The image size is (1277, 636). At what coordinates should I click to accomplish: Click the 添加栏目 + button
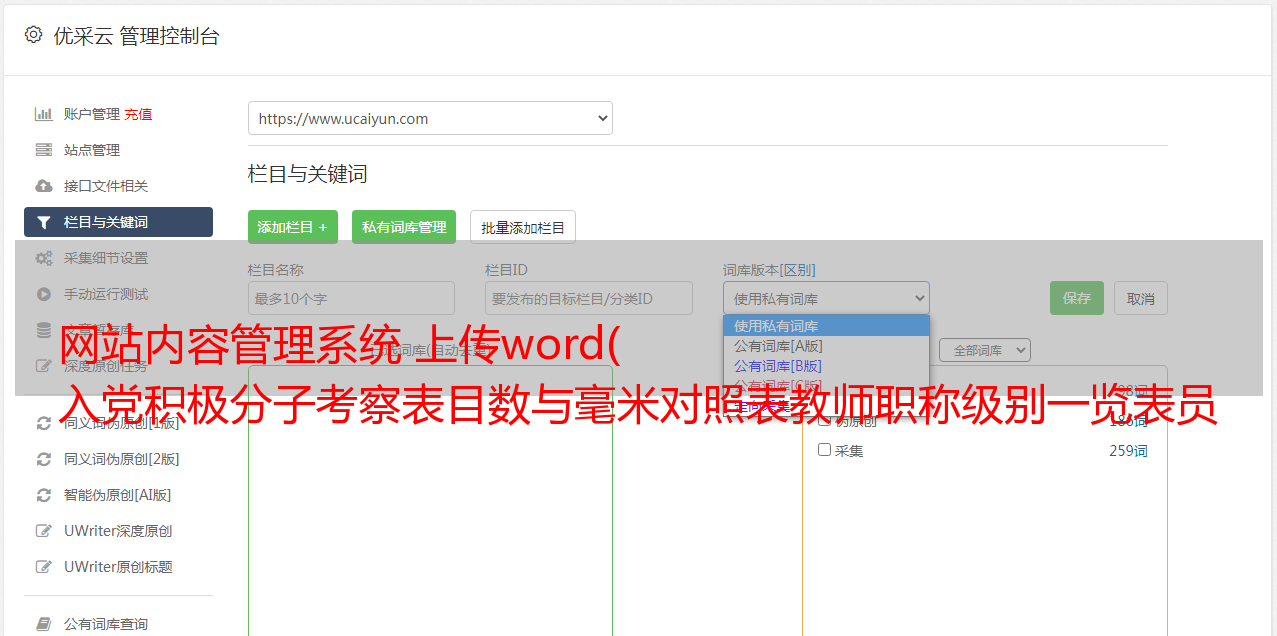293,227
